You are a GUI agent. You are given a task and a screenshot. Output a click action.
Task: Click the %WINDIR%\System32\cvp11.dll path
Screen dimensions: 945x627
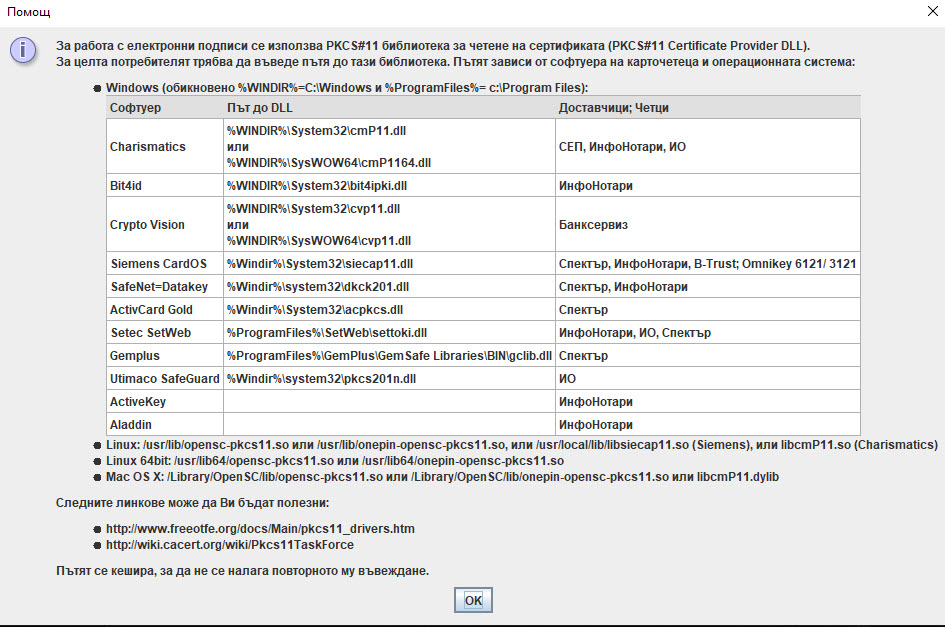click(x=313, y=209)
